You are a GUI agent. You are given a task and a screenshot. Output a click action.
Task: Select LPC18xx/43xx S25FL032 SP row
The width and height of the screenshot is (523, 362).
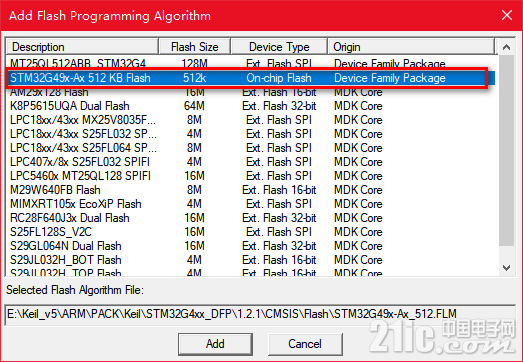click(250, 134)
